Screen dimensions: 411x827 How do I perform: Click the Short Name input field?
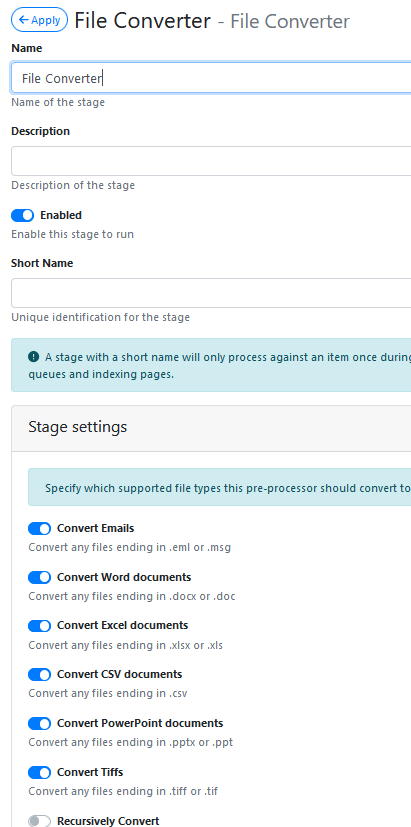(x=211, y=293)
